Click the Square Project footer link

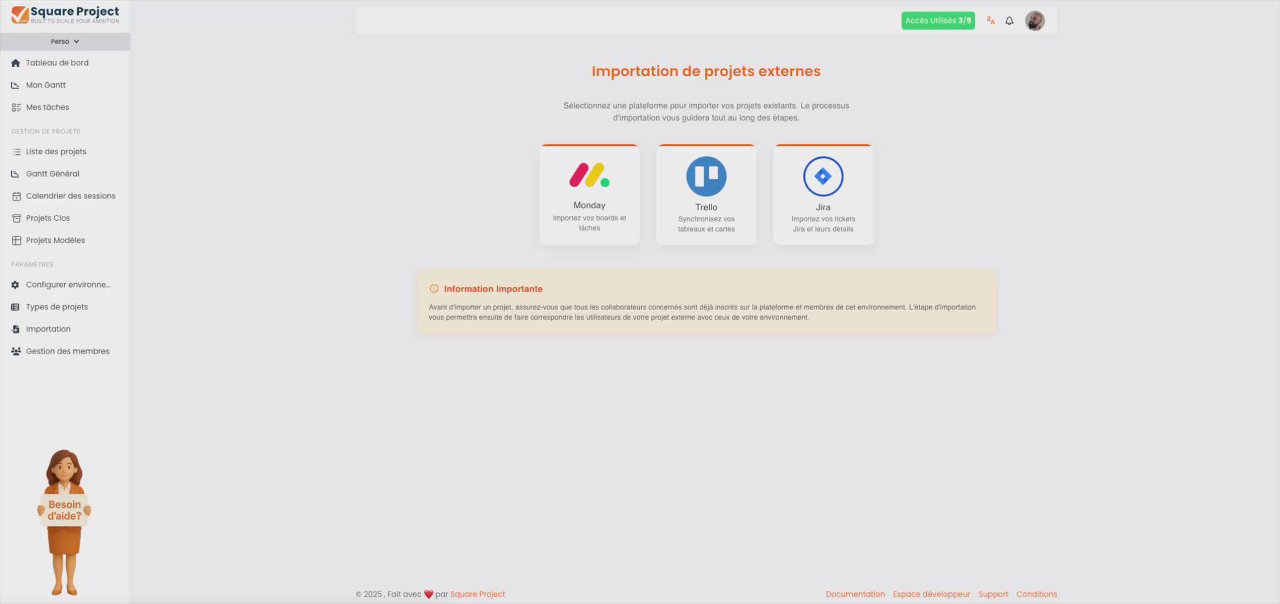pyautogui.click(x=477, y=594)
